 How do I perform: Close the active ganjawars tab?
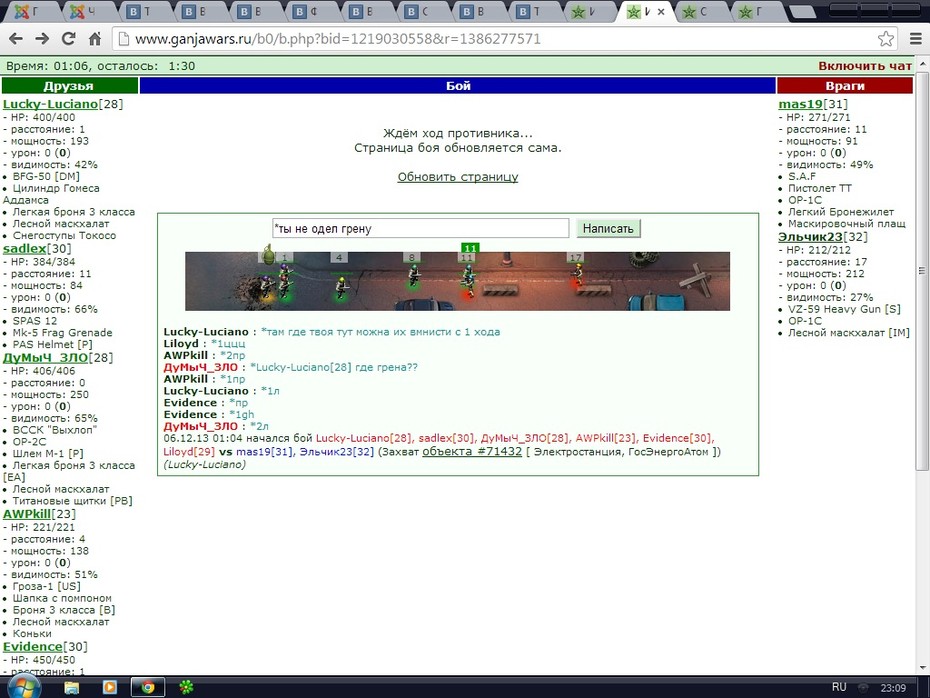661,11
